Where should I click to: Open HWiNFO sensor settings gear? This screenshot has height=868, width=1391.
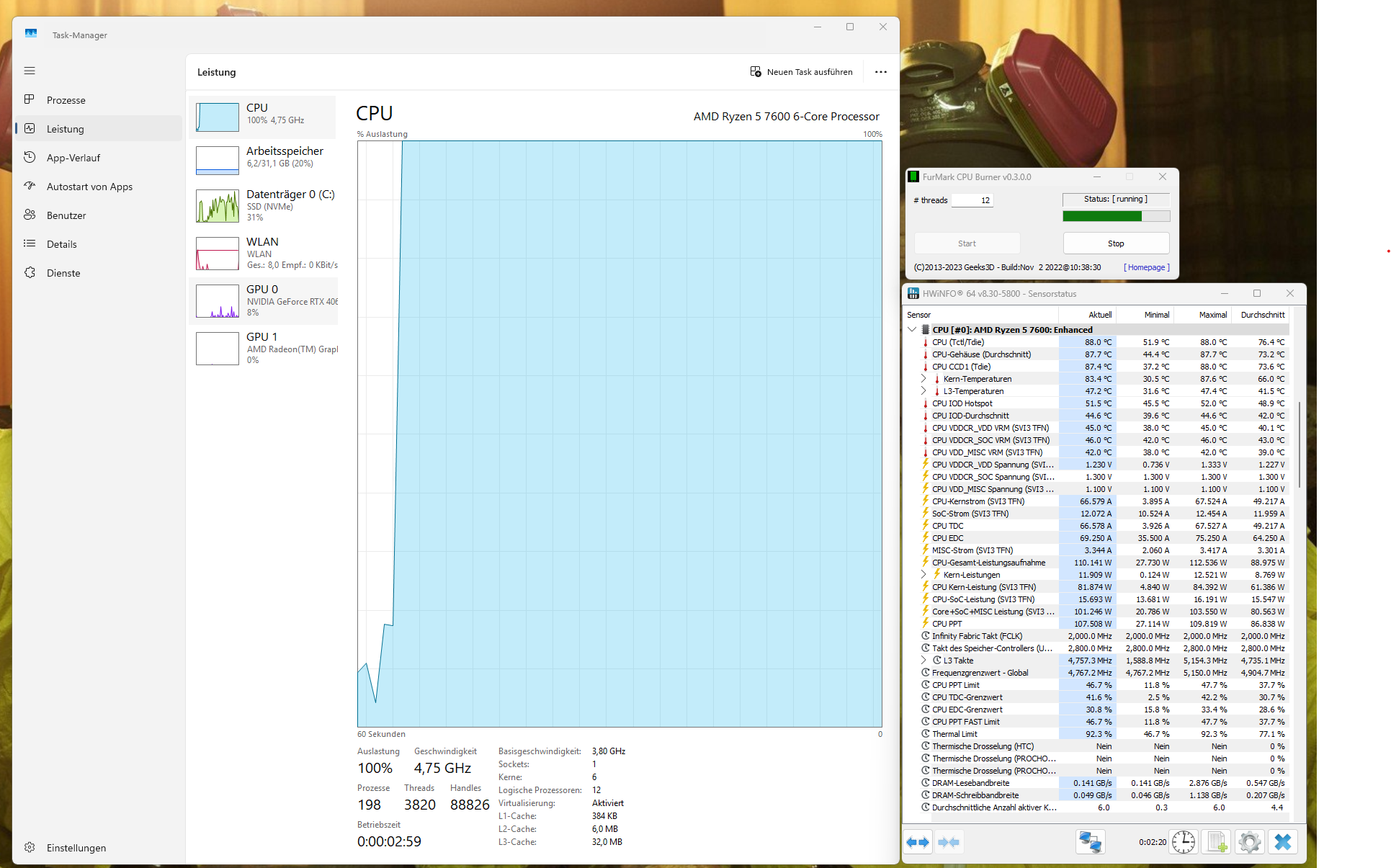(x=1250, y=842)
